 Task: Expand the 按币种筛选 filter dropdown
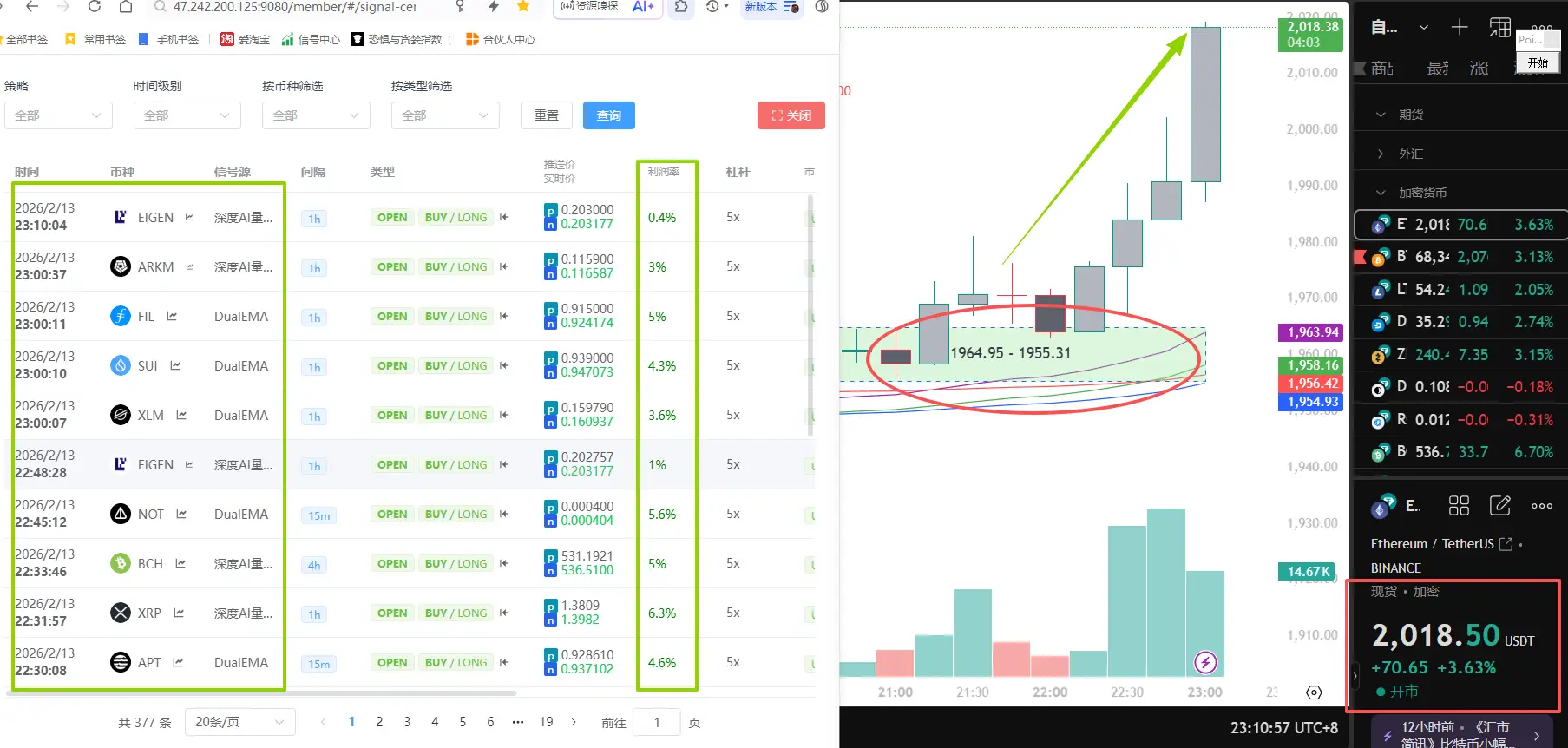point(316,115)
